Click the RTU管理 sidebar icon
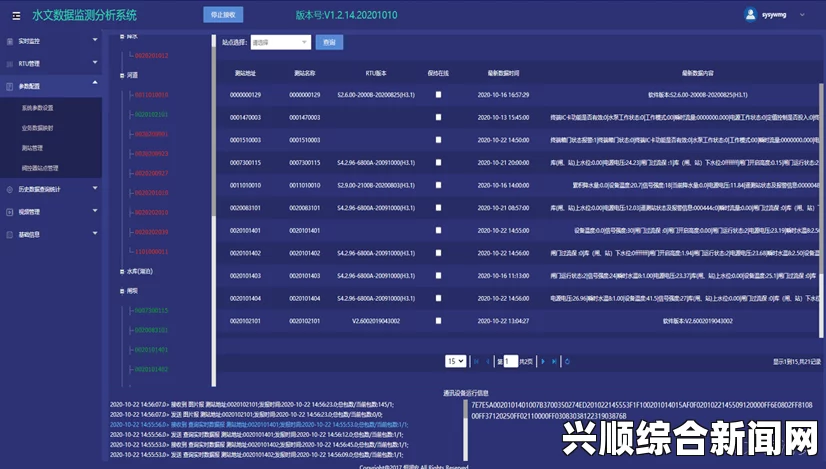Image resolution: width=826 pixels, height=469 pixels. (9, 64)
